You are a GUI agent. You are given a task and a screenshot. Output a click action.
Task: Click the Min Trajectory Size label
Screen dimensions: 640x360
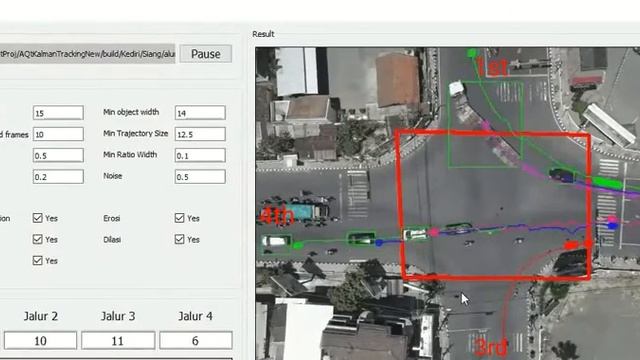[136, 133]
